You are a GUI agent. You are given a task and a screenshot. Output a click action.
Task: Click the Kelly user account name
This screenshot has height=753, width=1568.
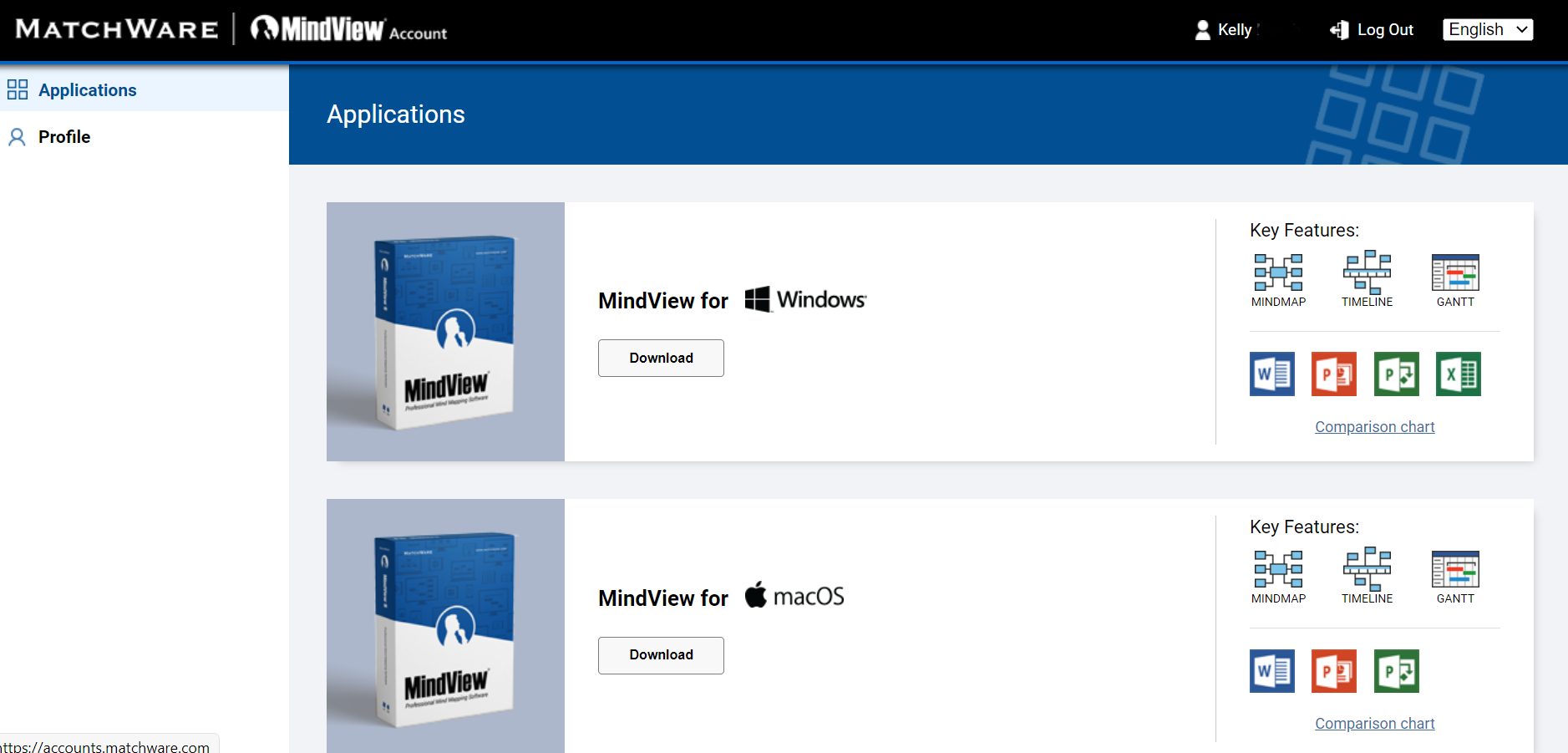tap(1233, 30)
